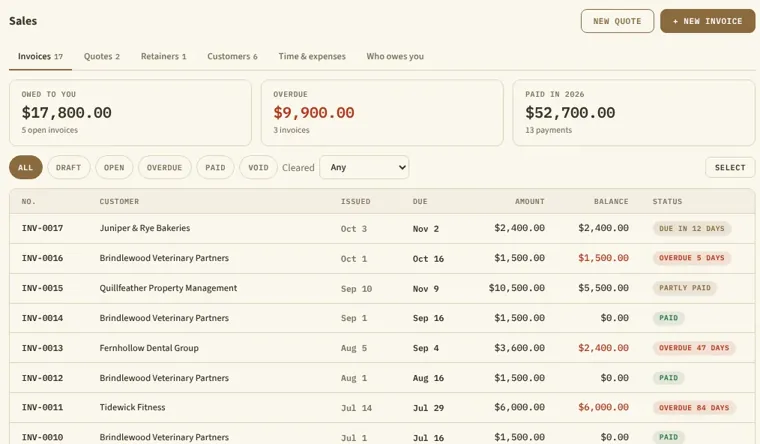760x444 pixels.
Task: Click the $10,500.00 amount on INV-0015
Action: point(517,288)
